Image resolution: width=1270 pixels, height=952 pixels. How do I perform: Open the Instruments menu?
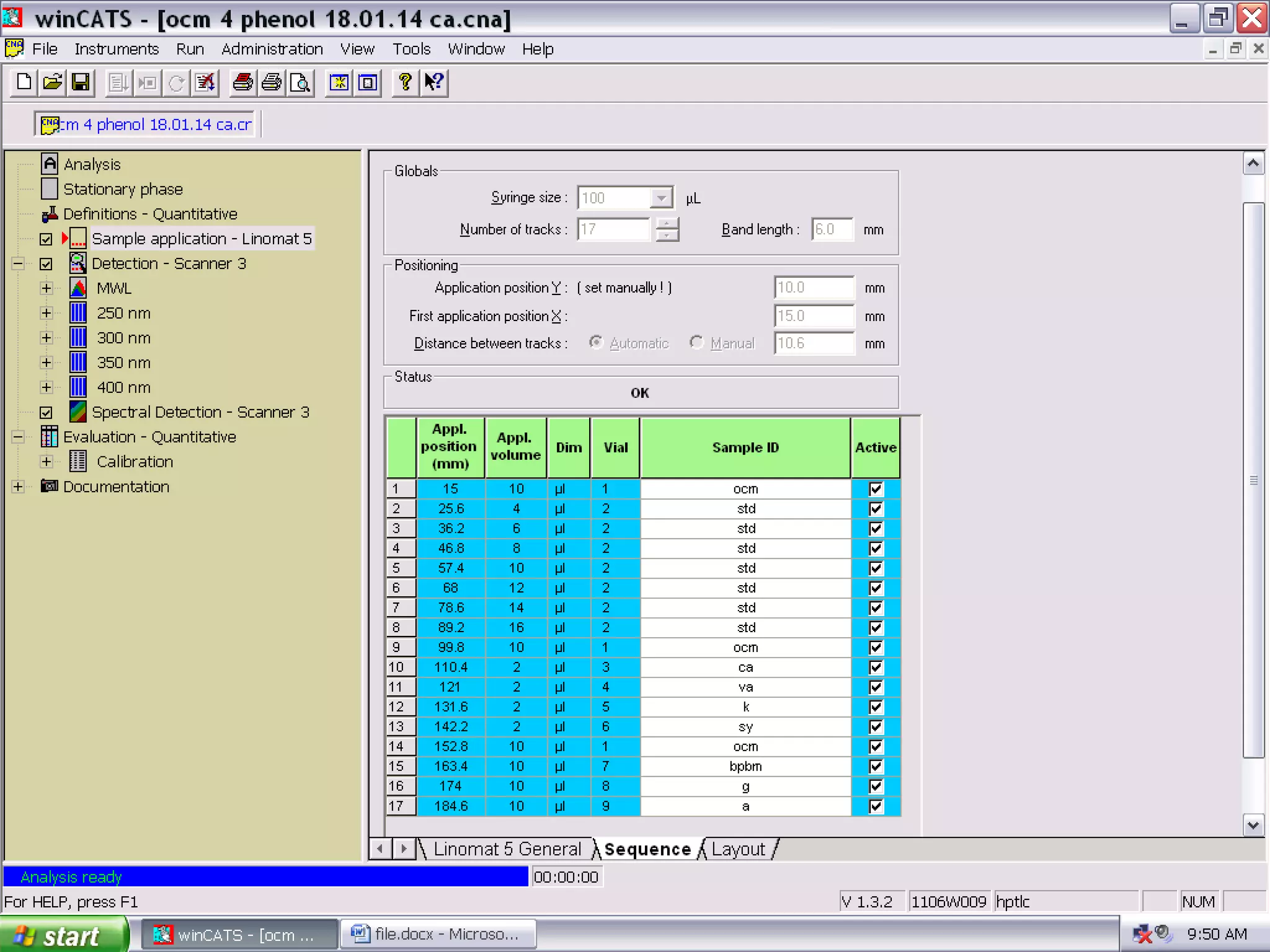pos(117,49)
